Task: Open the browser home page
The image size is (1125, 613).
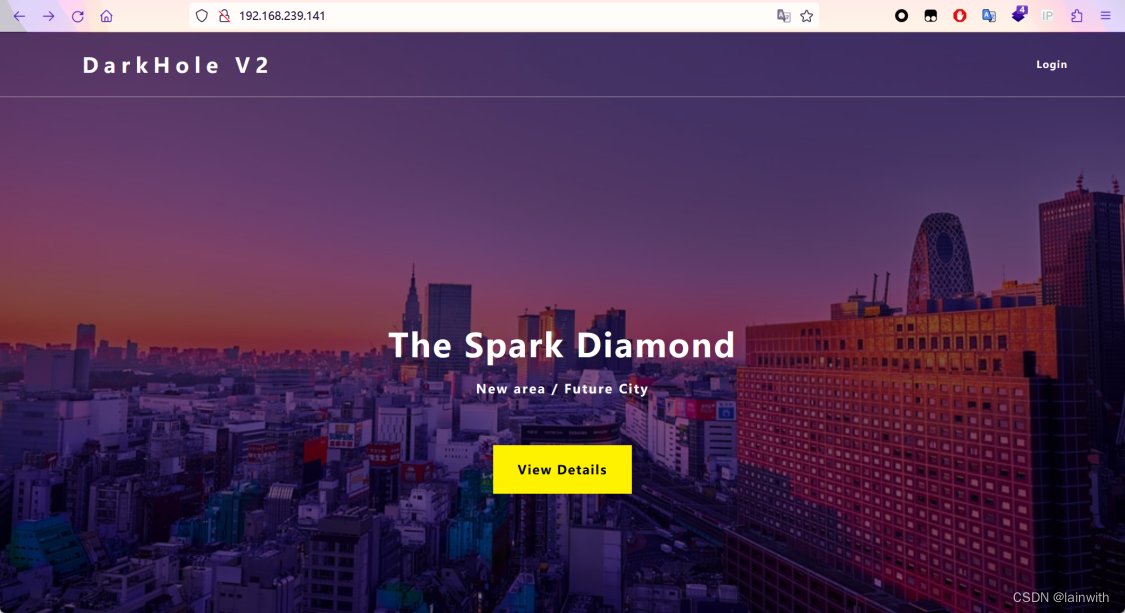Action: (106, 16)
